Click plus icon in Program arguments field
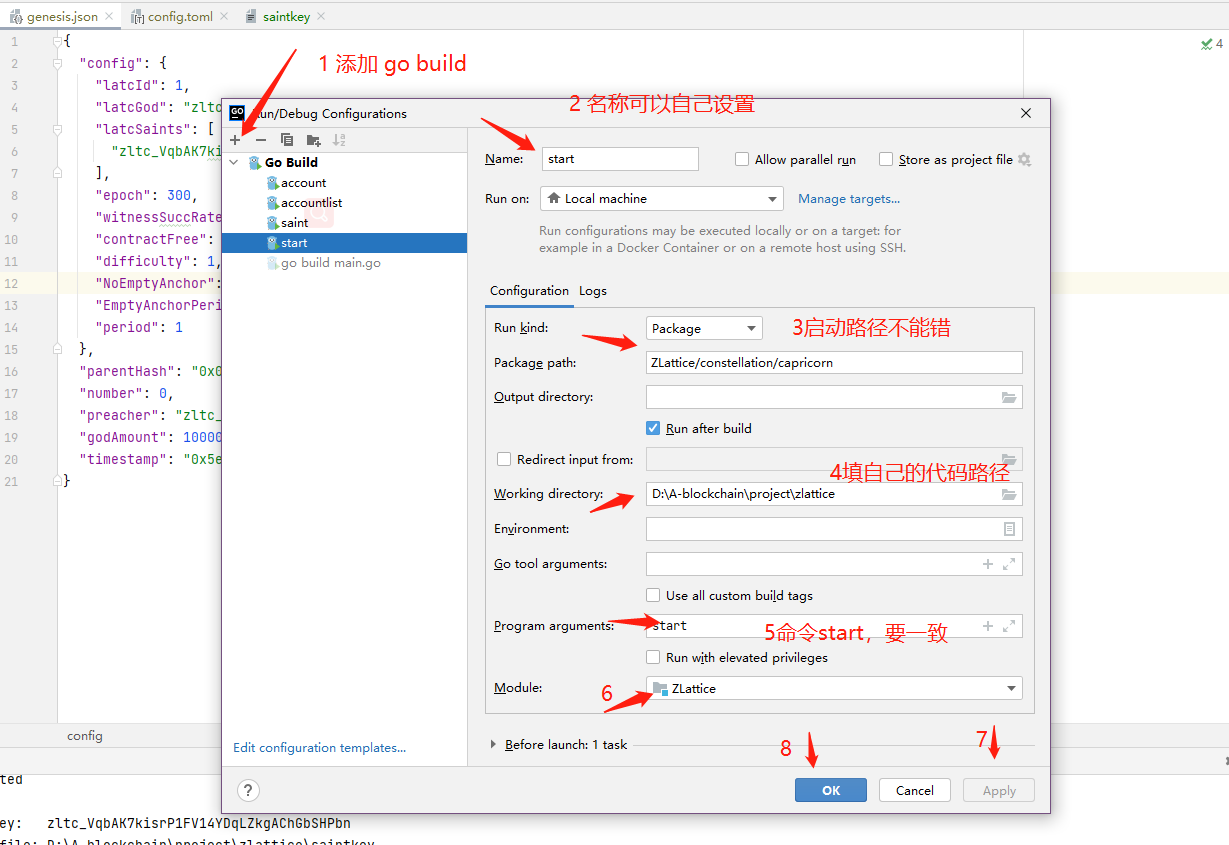The width and height of the screenshot is (1229, 845). tap(988, 626)
